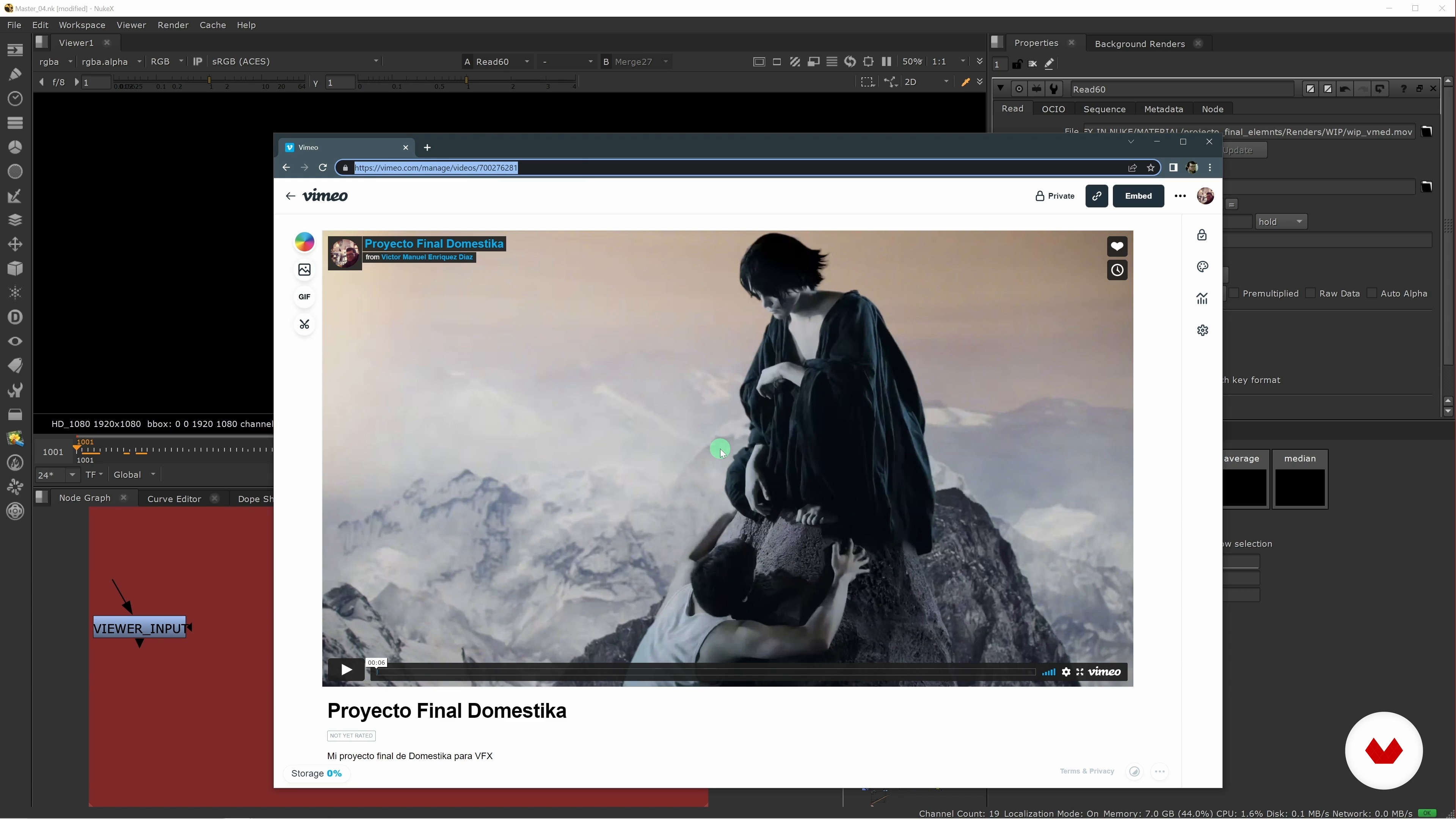Image resolution: width=1456 pixels, height=819 pixels.
Task: Click the Private privacy button
Action: point(1055,196)
